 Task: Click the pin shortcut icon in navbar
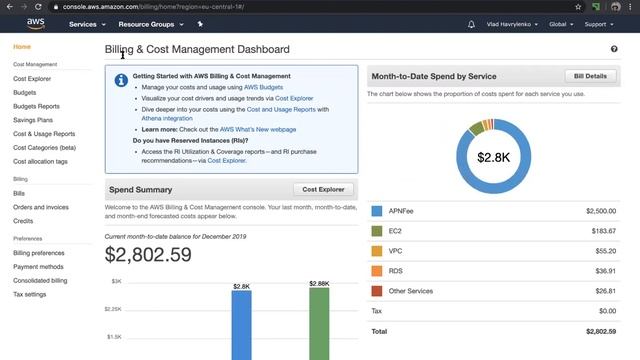click(200, 24)
